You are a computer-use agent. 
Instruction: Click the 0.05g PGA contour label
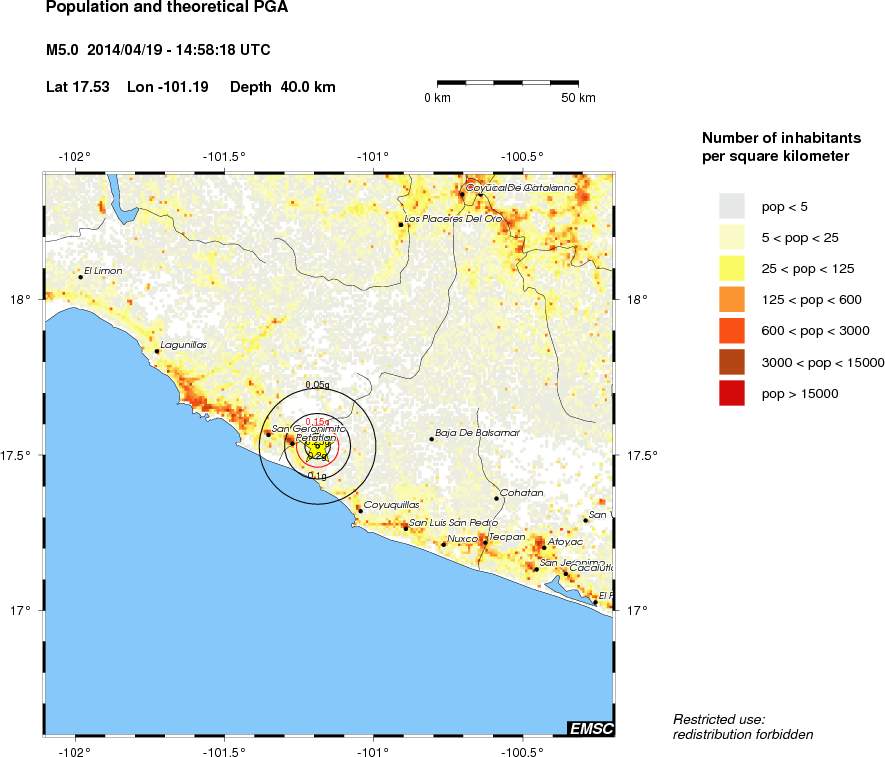click(x=317, y=385)
